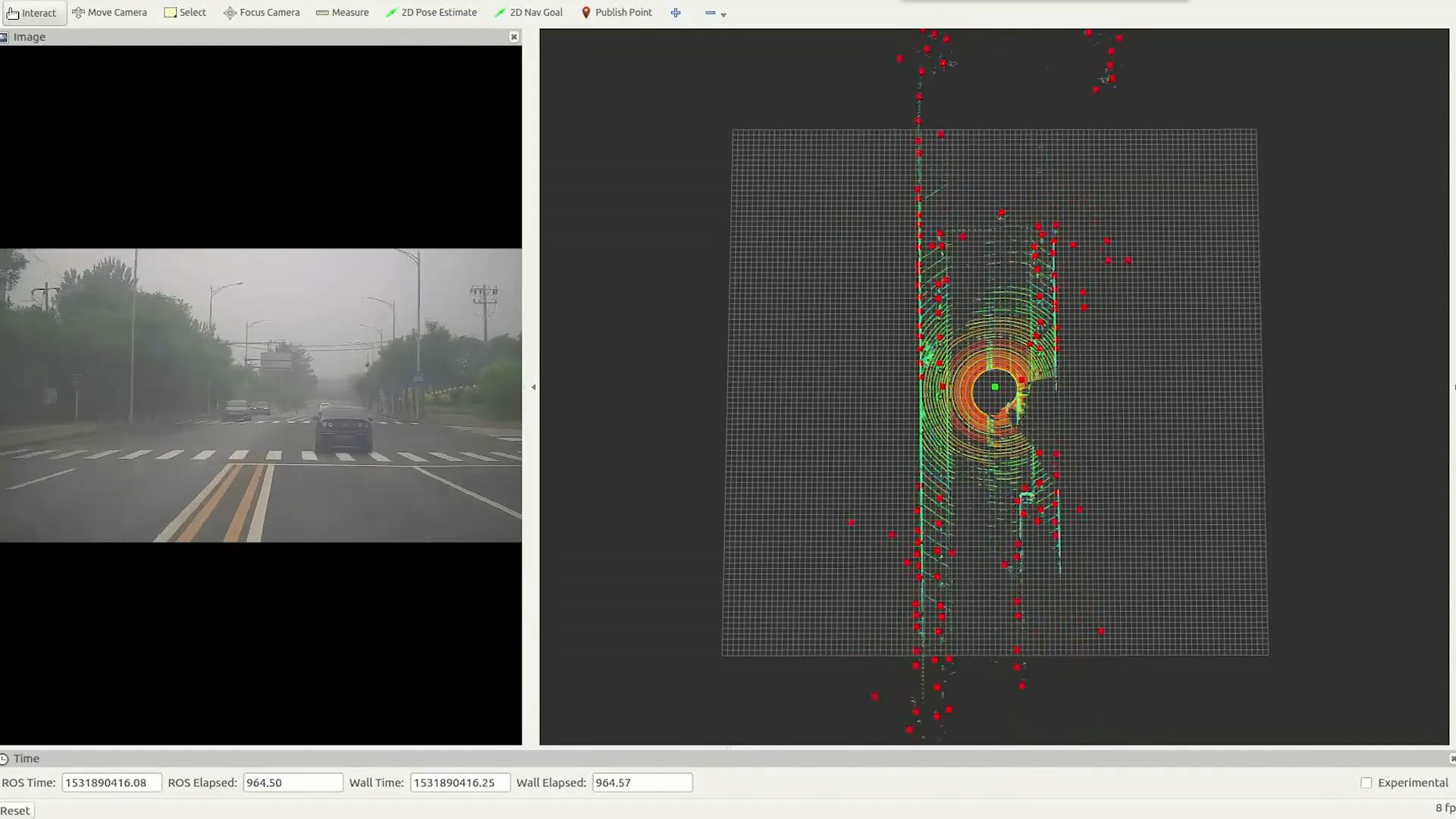Image resolution: width=1456 pixels, height=819 pixels.
Task: Activate the Focus Camera tool
Action: 262,13
